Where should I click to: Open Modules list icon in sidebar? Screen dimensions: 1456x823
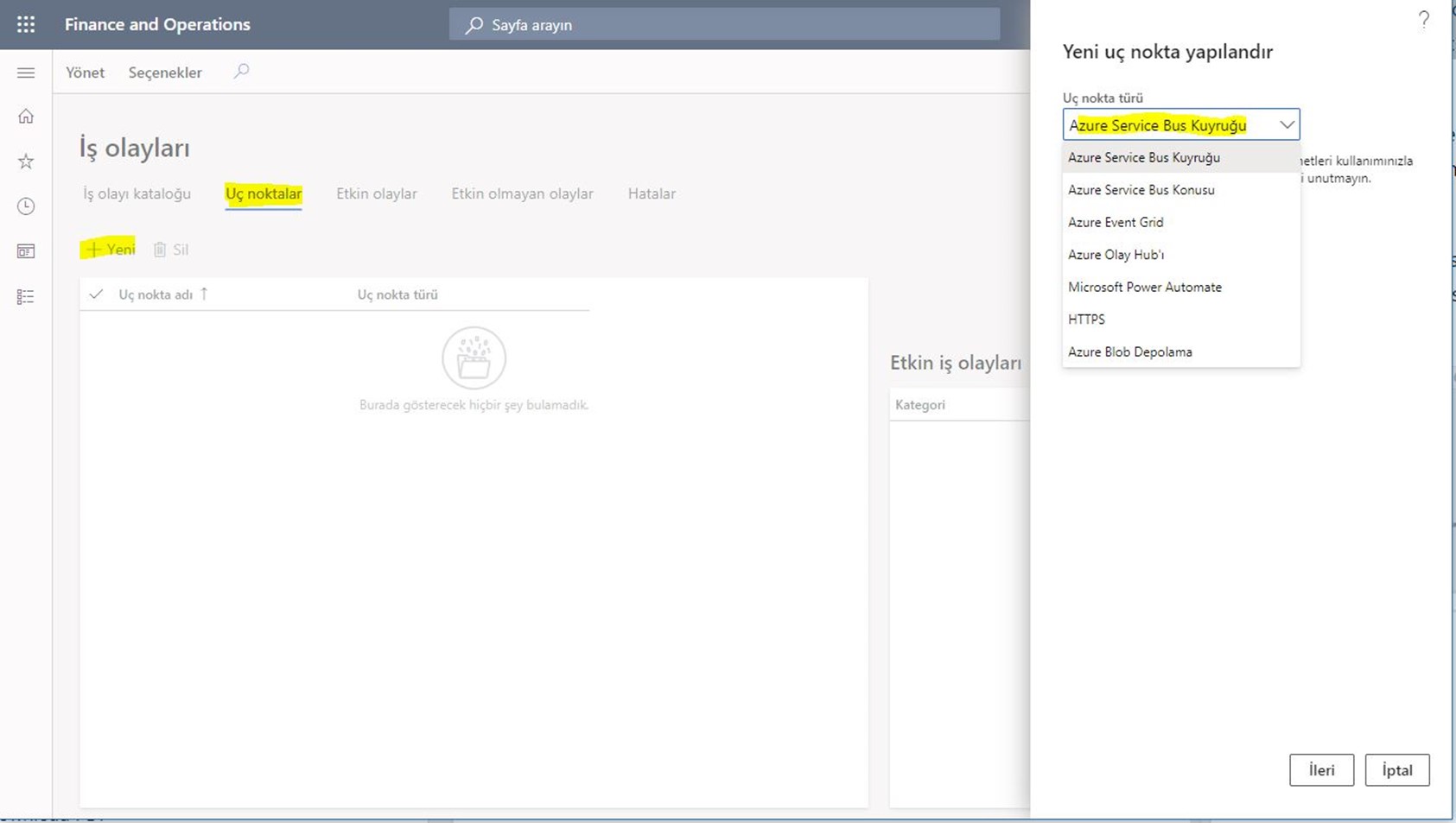[x=26, y=296]
